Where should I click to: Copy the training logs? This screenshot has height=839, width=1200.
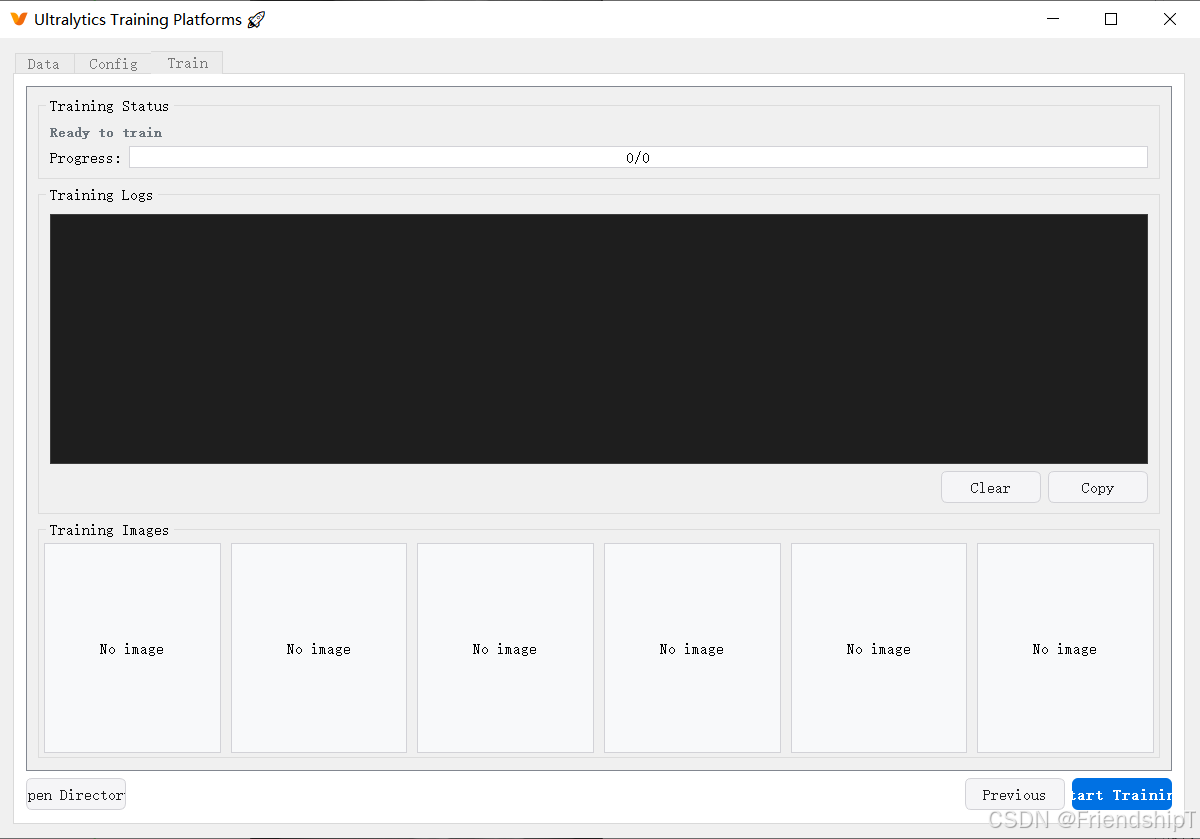(1097, 487)
